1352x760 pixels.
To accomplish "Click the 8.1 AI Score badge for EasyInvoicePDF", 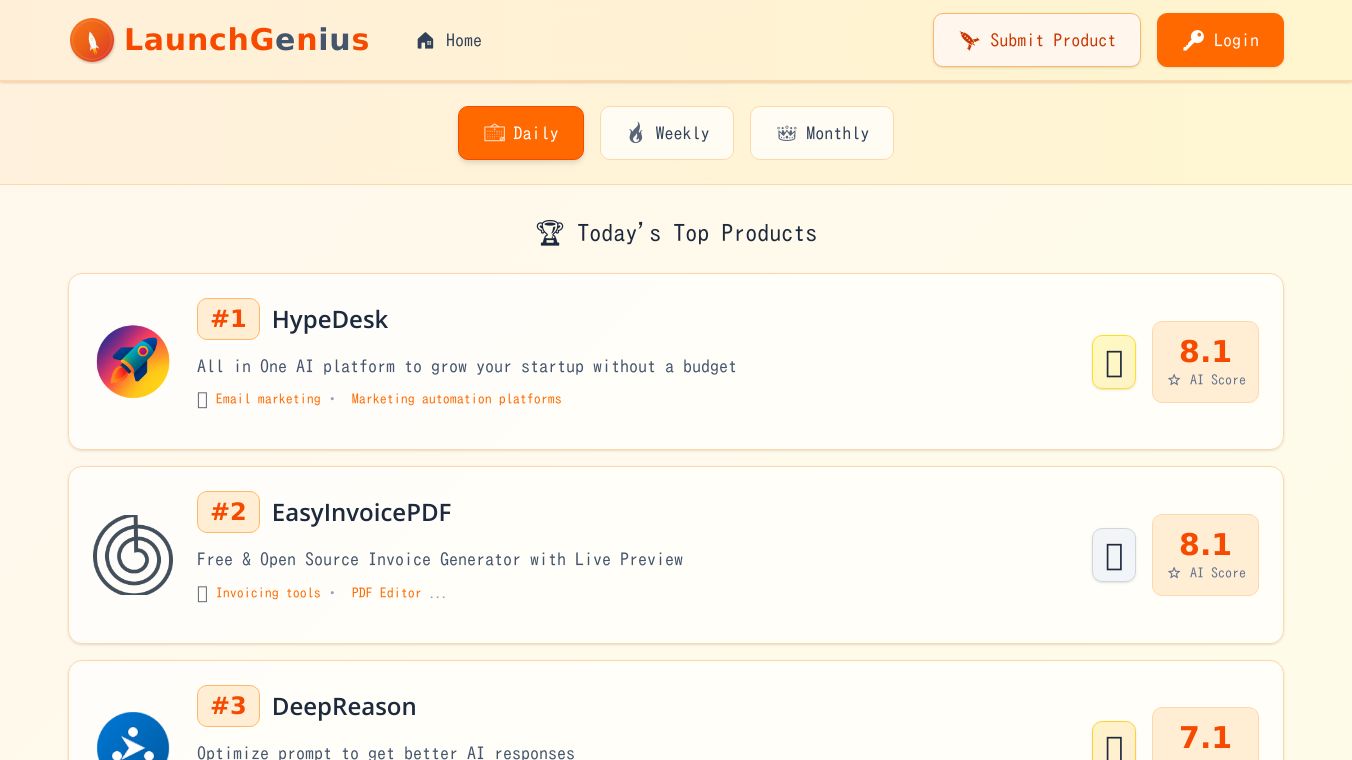I will pos(1205,555).
